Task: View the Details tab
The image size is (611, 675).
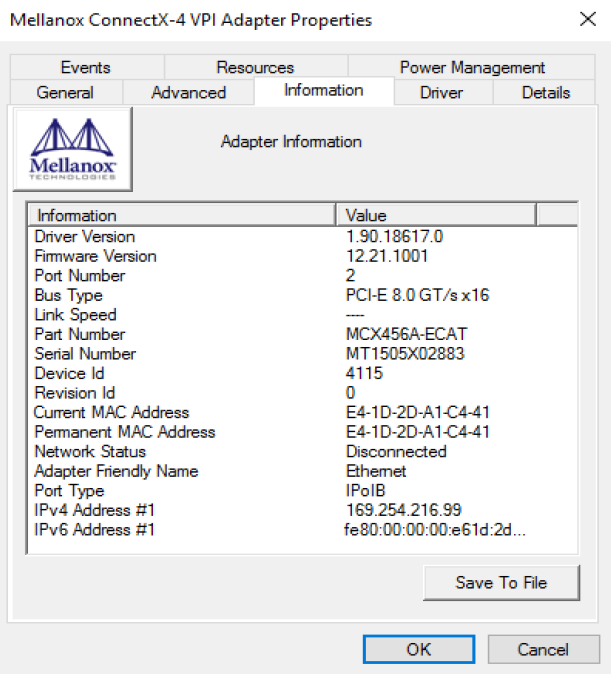Action: [545, 93]
